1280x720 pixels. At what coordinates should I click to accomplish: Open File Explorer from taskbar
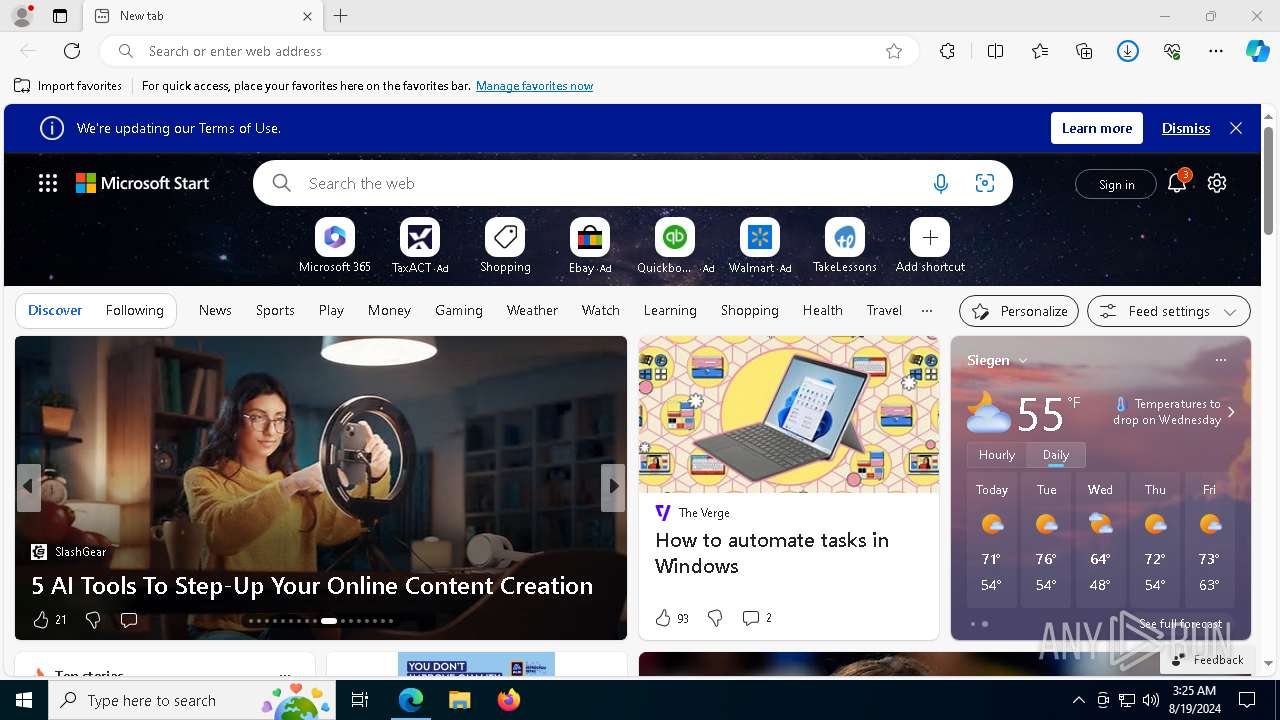coord(459,700)
